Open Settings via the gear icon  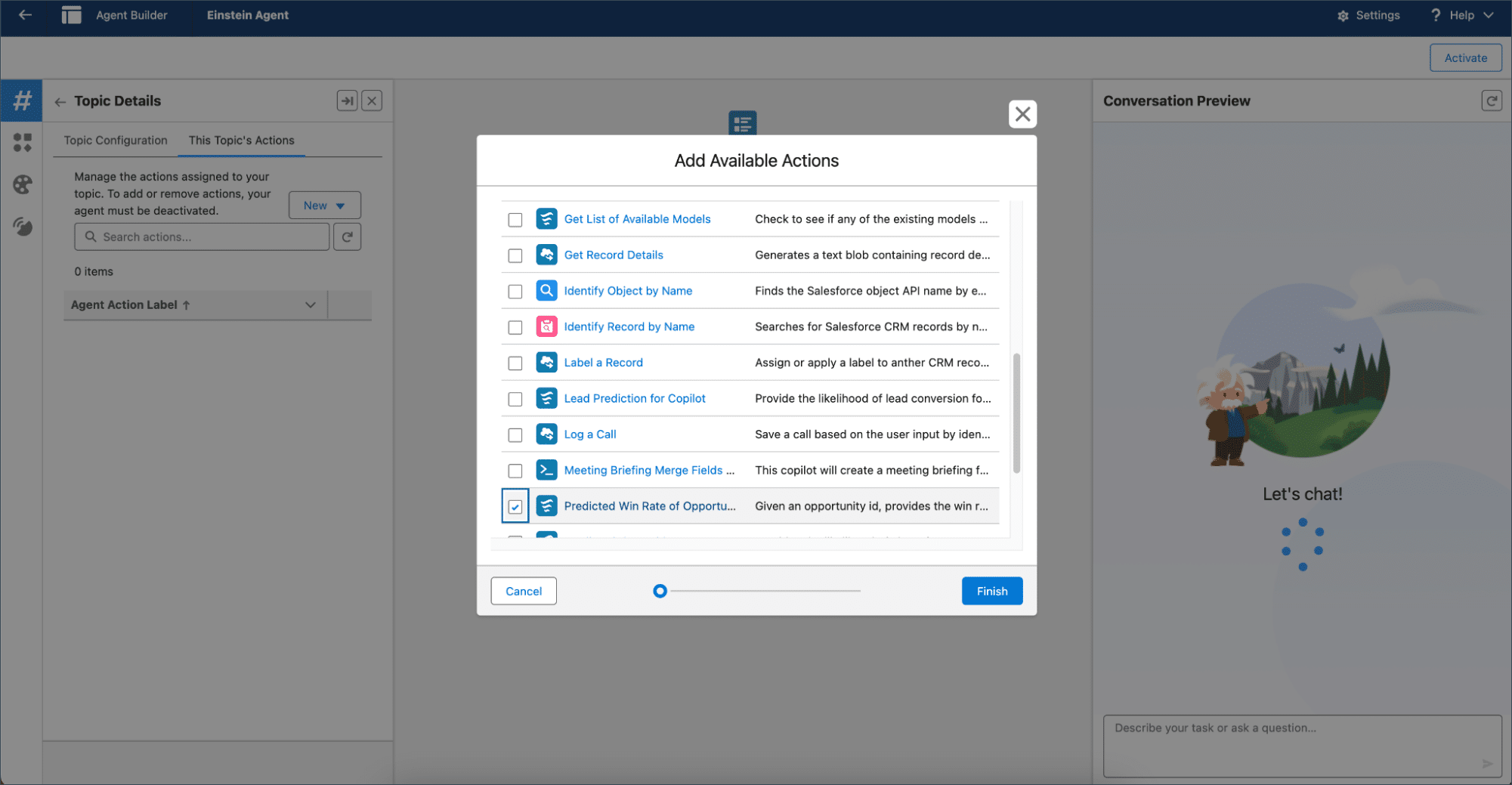tap(1343, 16)
